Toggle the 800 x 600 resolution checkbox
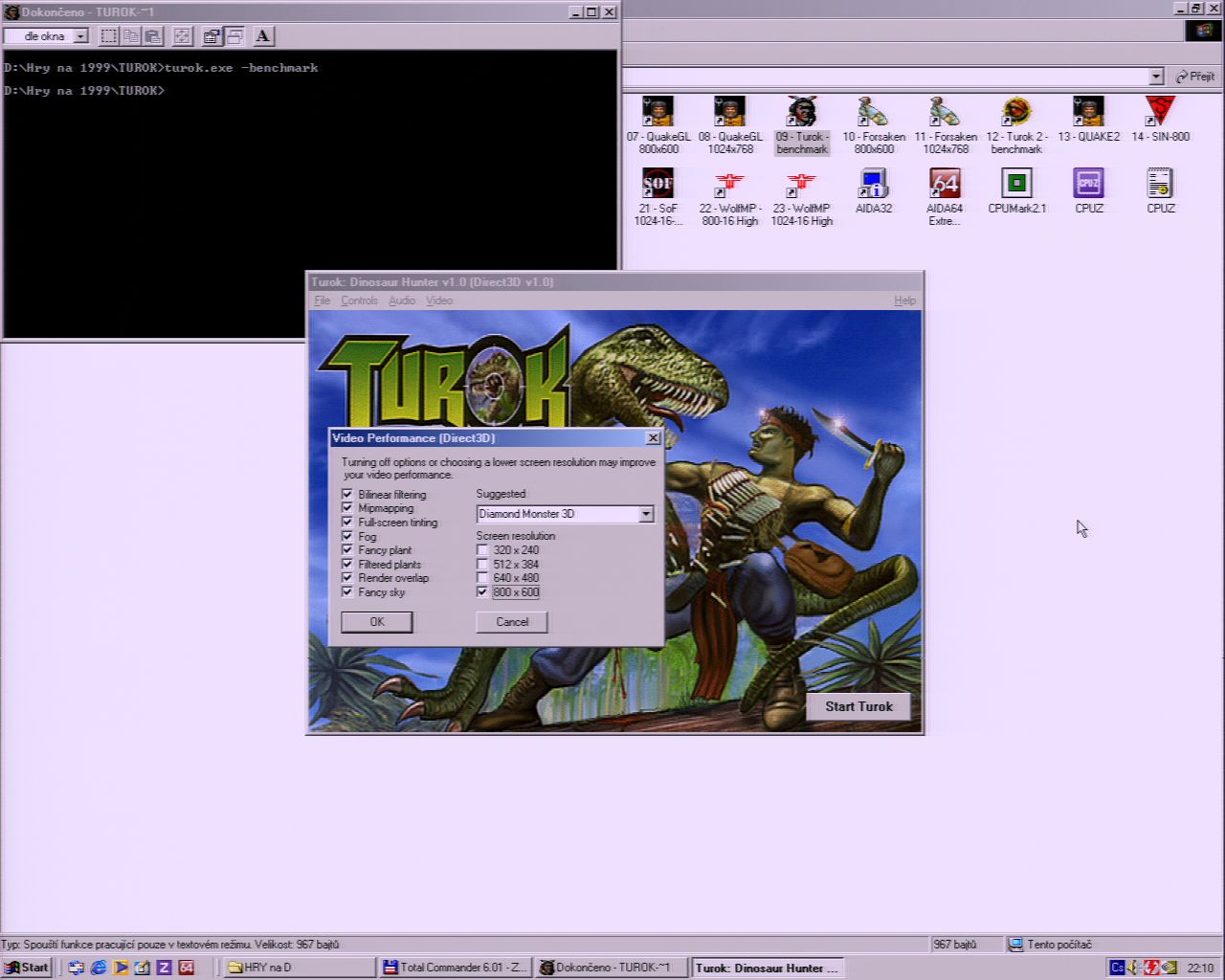The image size is (1225, 980). pyautogui.click(x=482, y=591)
